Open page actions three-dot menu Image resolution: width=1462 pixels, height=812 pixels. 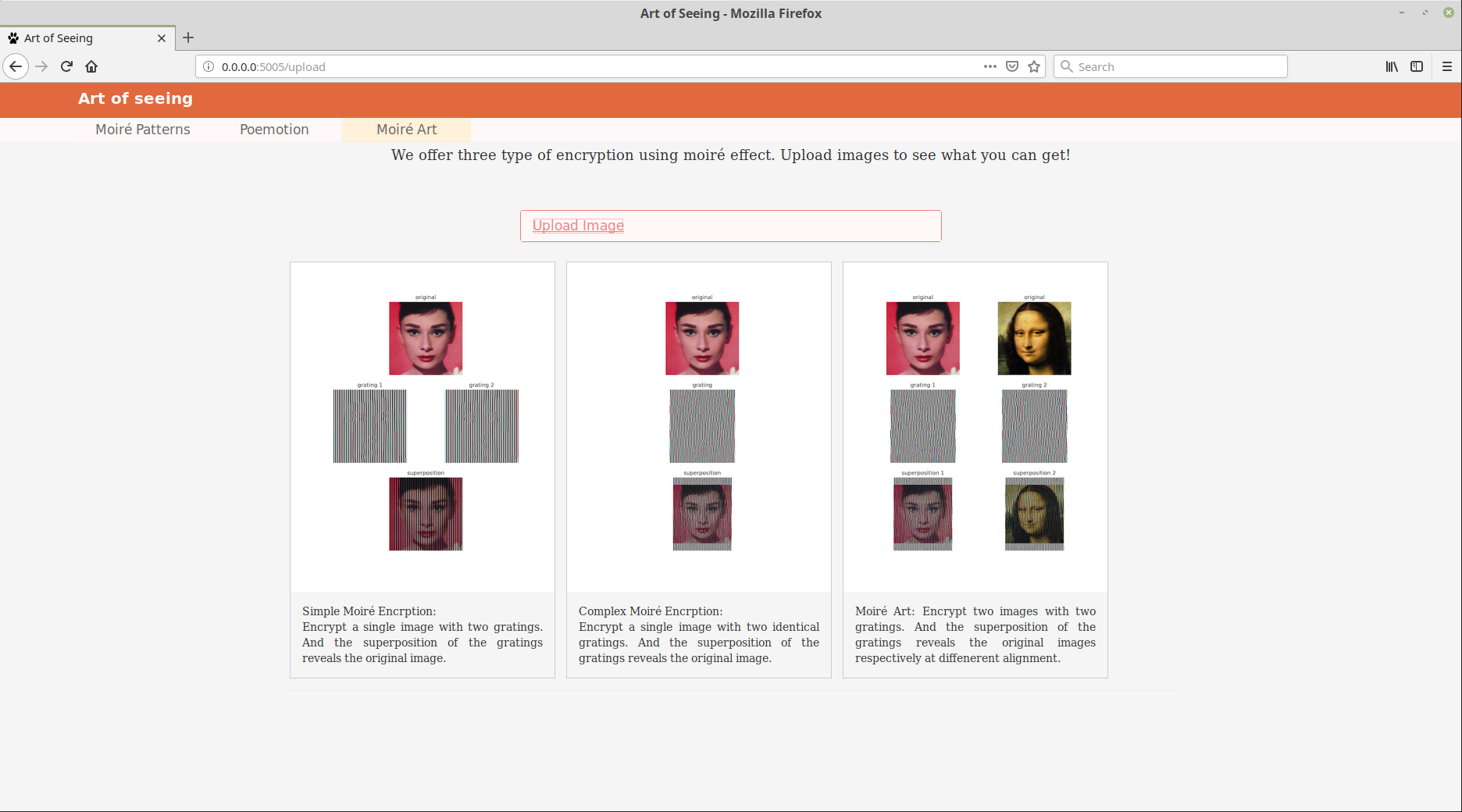[990, 66]
